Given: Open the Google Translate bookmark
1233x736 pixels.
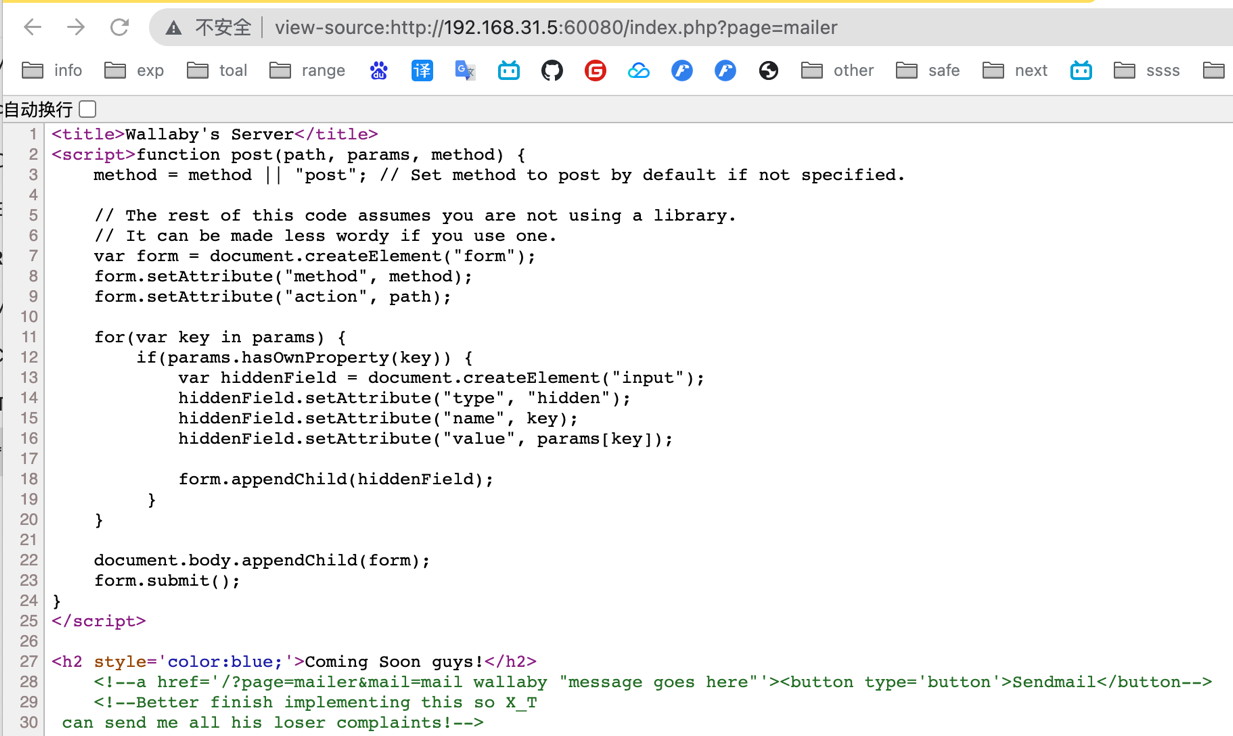Looking at the screenshot, I should [x=465, y=70].
